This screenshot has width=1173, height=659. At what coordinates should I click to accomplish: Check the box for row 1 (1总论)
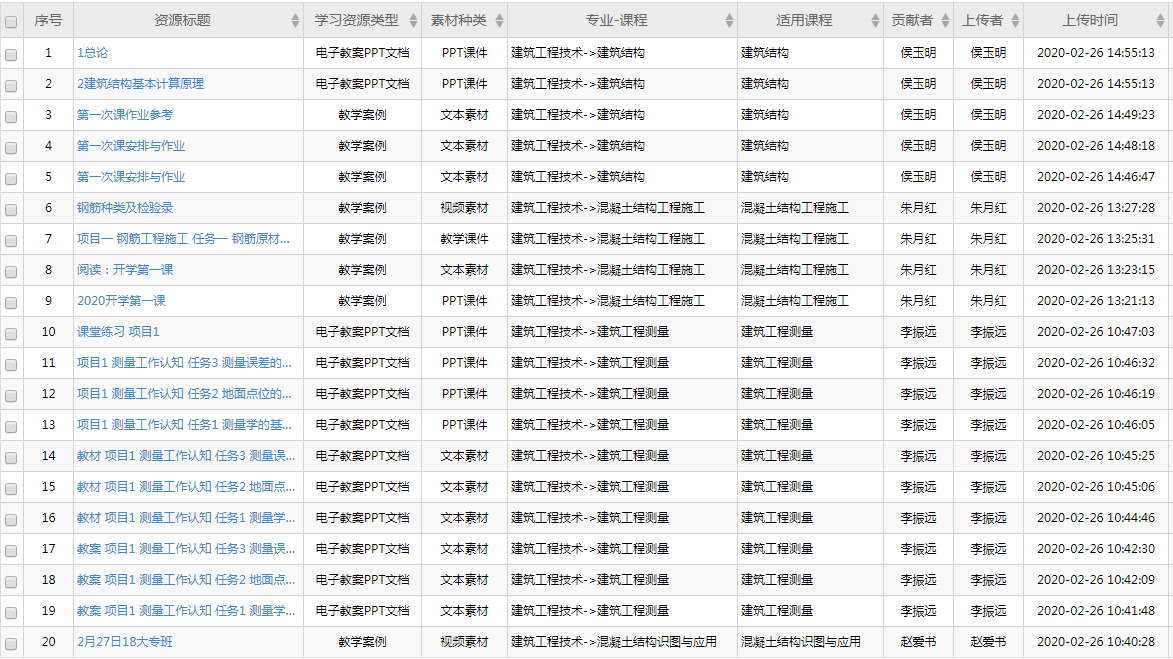(11, 54)
